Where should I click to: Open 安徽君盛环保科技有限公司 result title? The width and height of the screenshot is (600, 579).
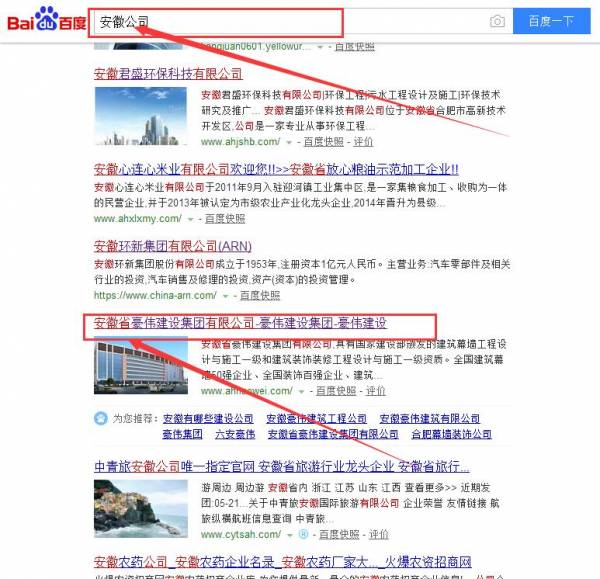(x=168, y=73)
